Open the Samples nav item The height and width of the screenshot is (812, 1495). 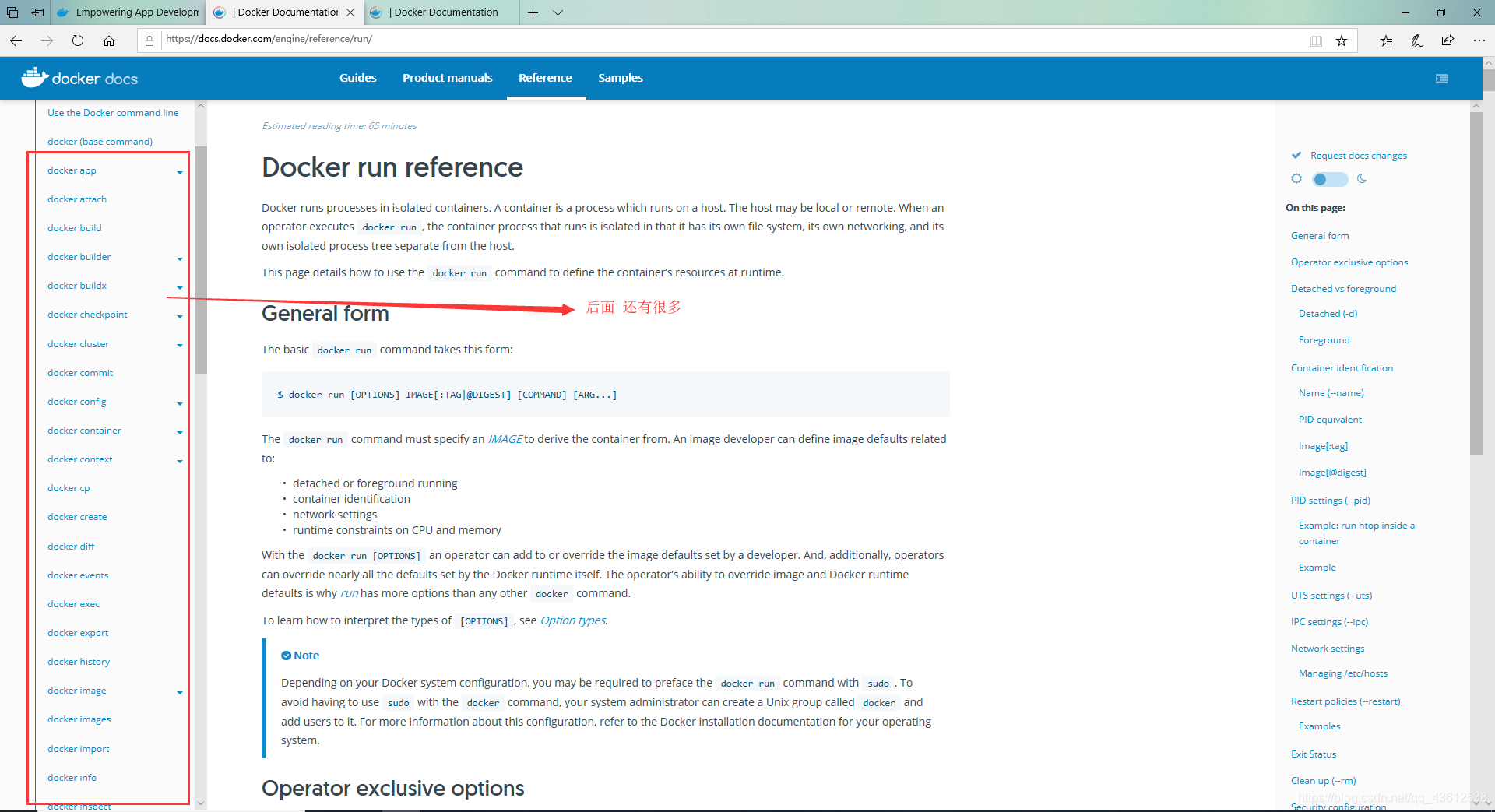(621, 78)
